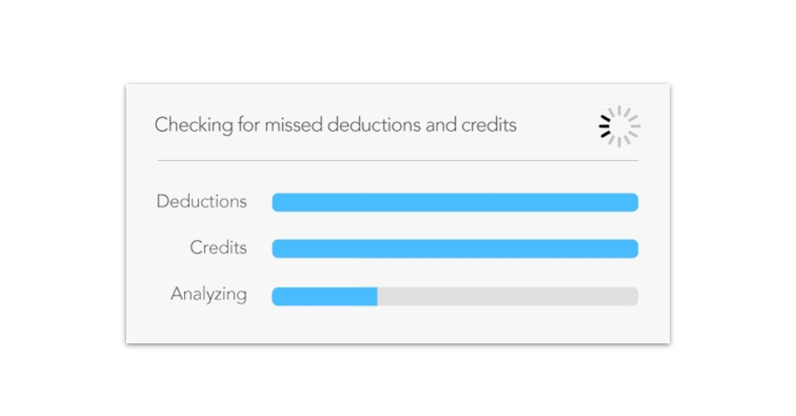The width and height of the screenshot is (796, 416).
Task: Click the horizontal divider line under the heading
Action: (x=397, y=161)
